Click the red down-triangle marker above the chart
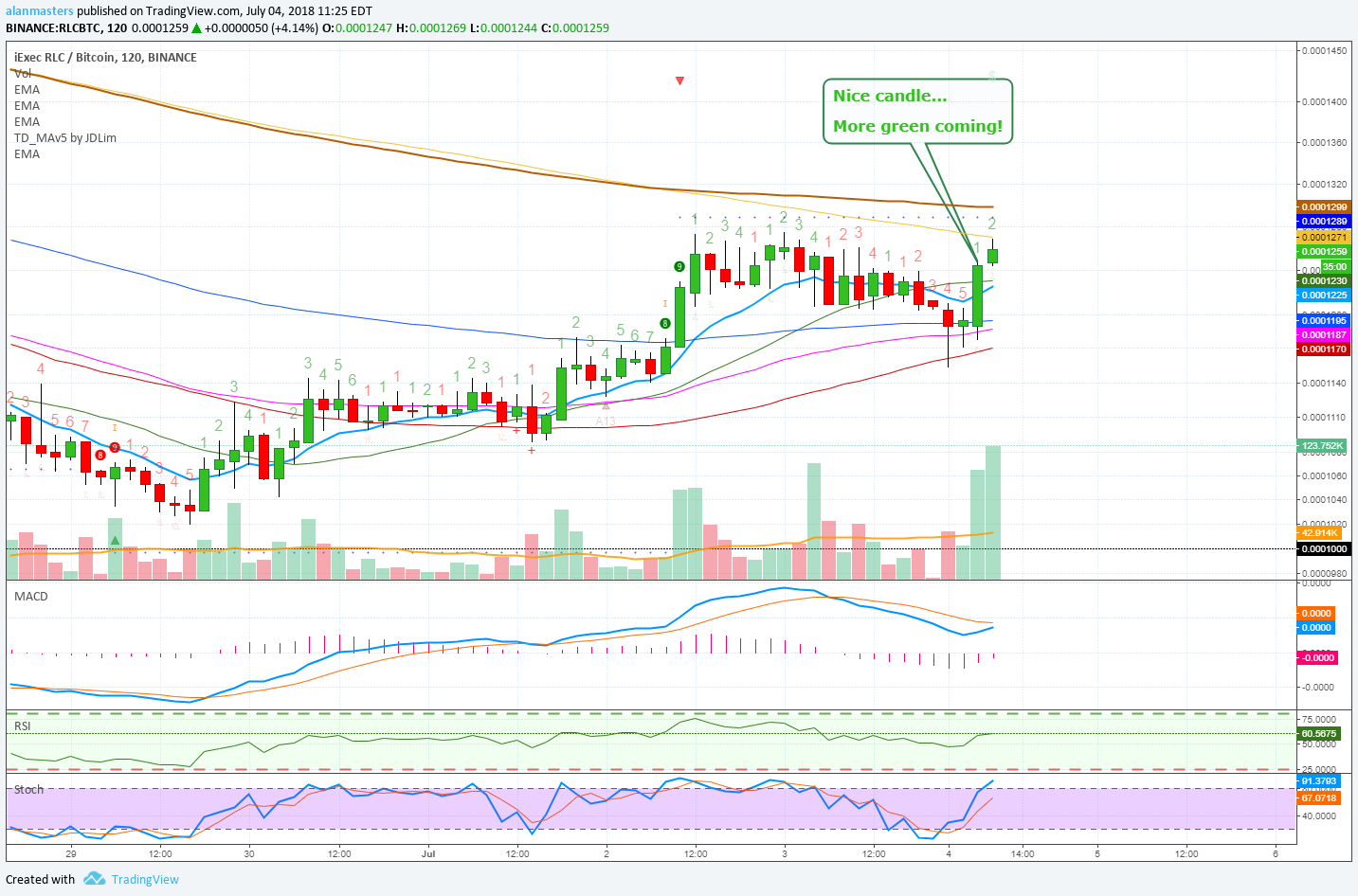Image resolution: width=1358 pixels, height=896 pixels. coord(679,81)
